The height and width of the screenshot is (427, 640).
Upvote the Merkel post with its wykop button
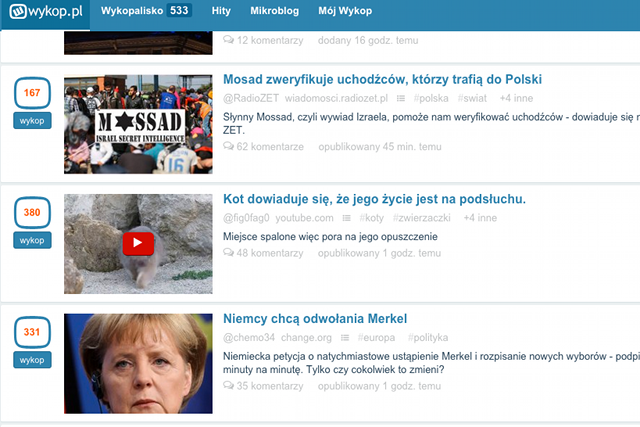click(32, 360)
